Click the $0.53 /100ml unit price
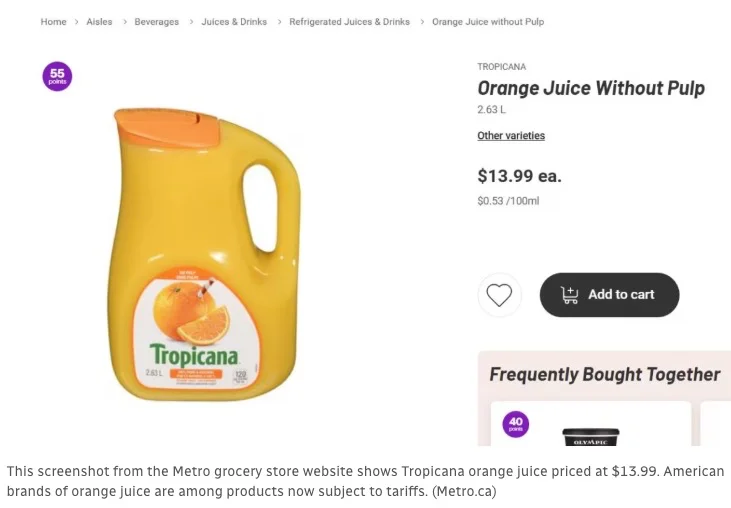 [x=508, y=201]
